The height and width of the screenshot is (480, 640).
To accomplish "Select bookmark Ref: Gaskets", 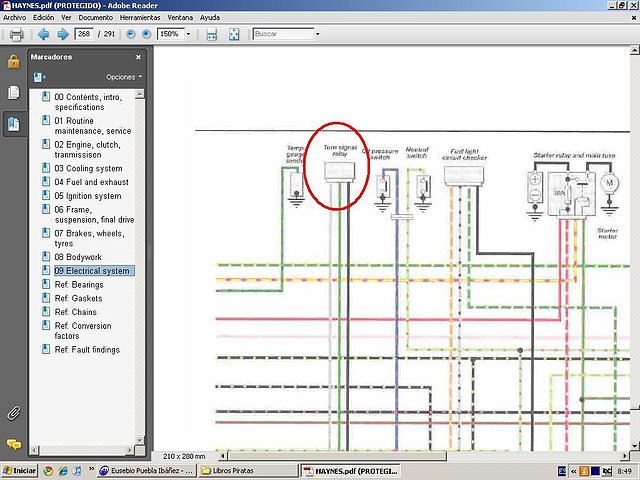I will (78, 298).
